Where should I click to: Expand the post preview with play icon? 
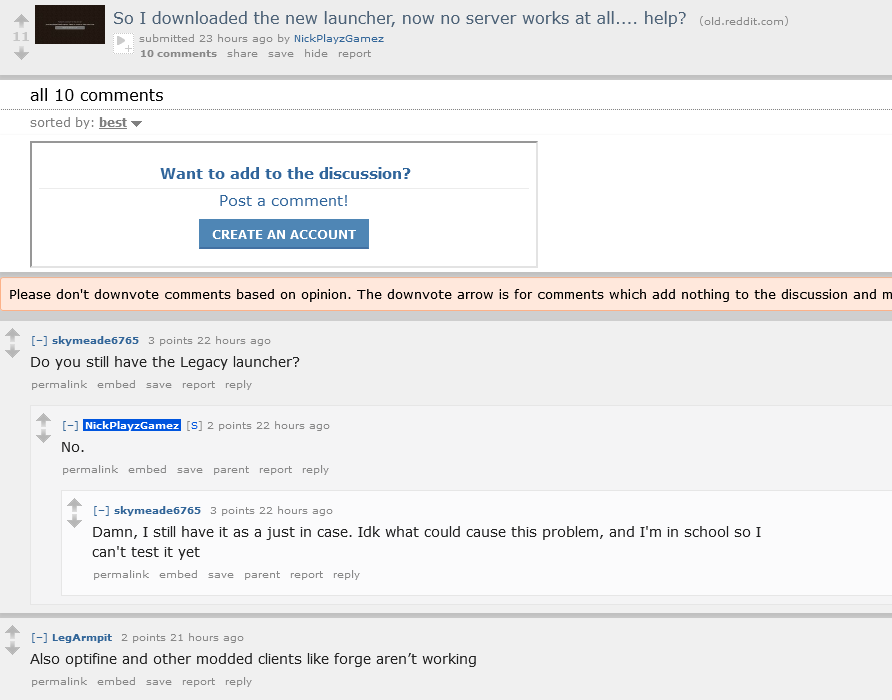[x=123, y=43]
